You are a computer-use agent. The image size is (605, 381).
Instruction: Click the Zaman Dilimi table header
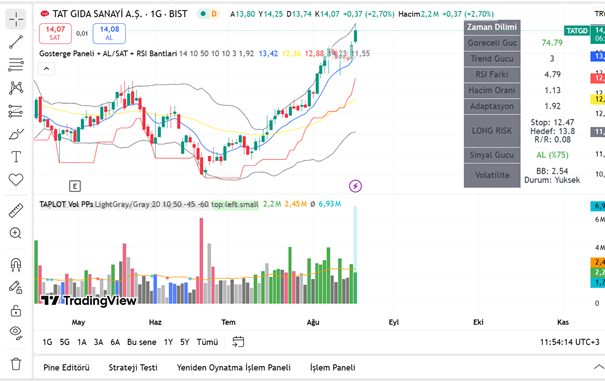coord(492,27)
